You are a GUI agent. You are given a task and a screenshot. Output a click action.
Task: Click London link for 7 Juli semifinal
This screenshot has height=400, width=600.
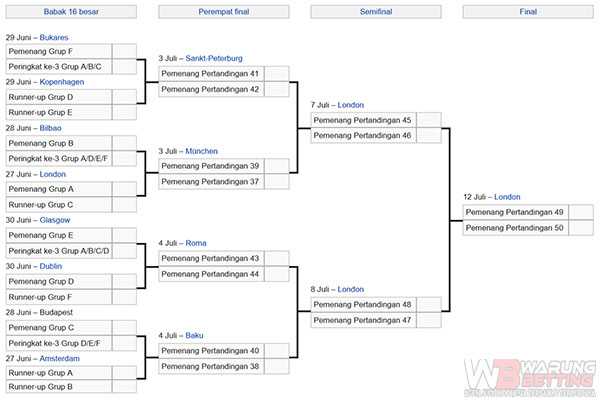pos(351,105)
